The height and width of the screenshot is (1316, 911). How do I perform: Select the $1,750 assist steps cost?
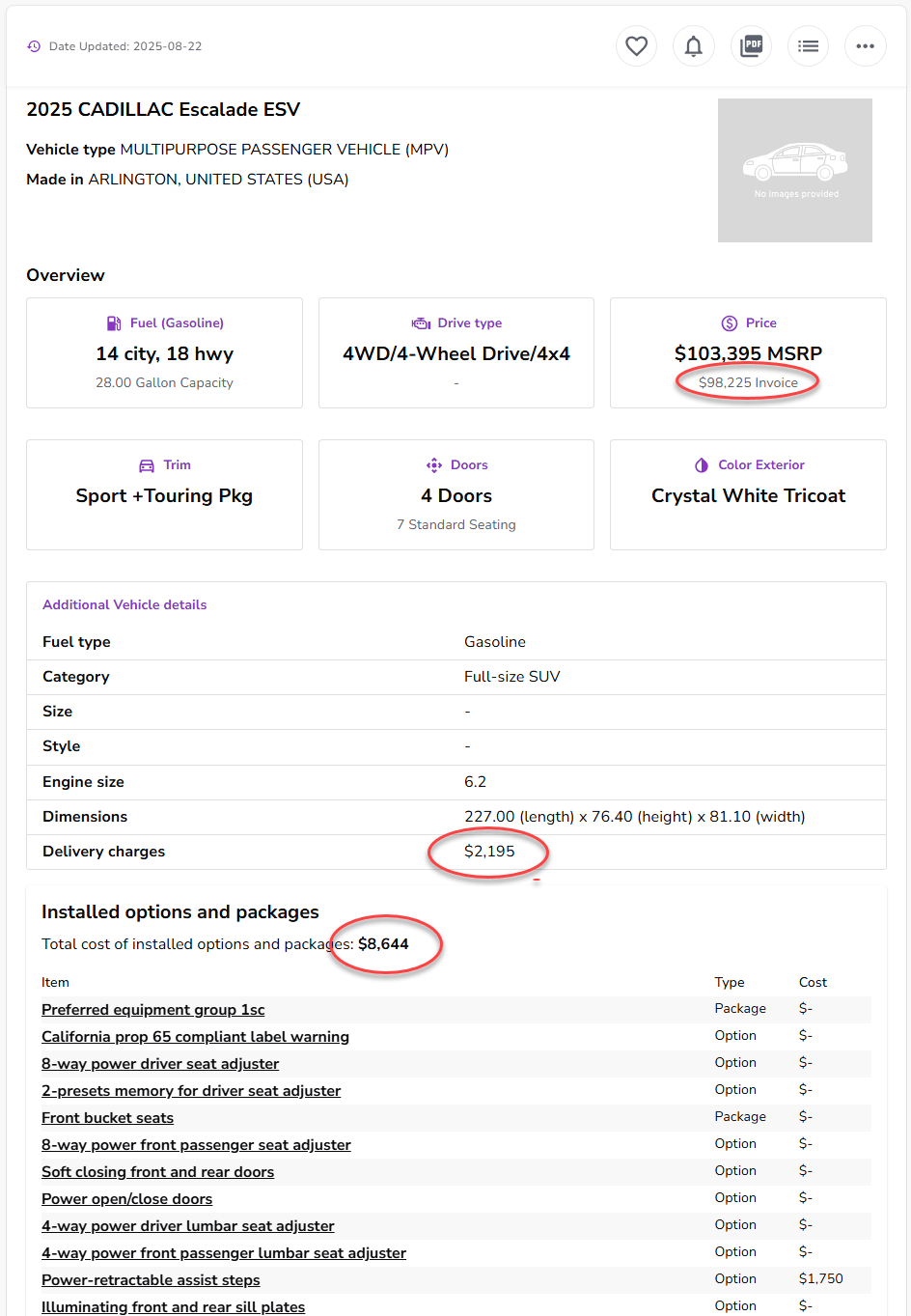point(820,1278)
